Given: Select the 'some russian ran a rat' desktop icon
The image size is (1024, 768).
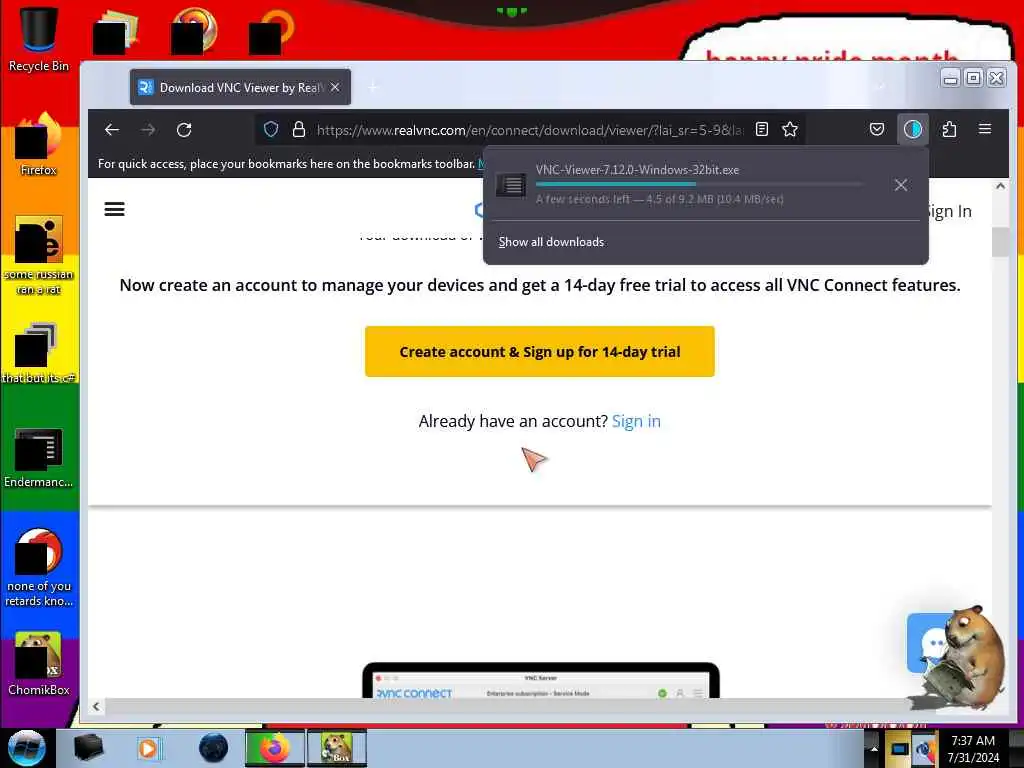Looking at the screenshot, I should 39,255.
